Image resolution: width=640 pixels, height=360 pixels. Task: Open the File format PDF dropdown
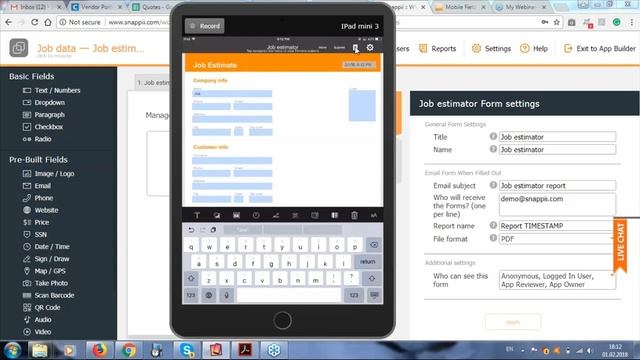(x=557, y=239)
